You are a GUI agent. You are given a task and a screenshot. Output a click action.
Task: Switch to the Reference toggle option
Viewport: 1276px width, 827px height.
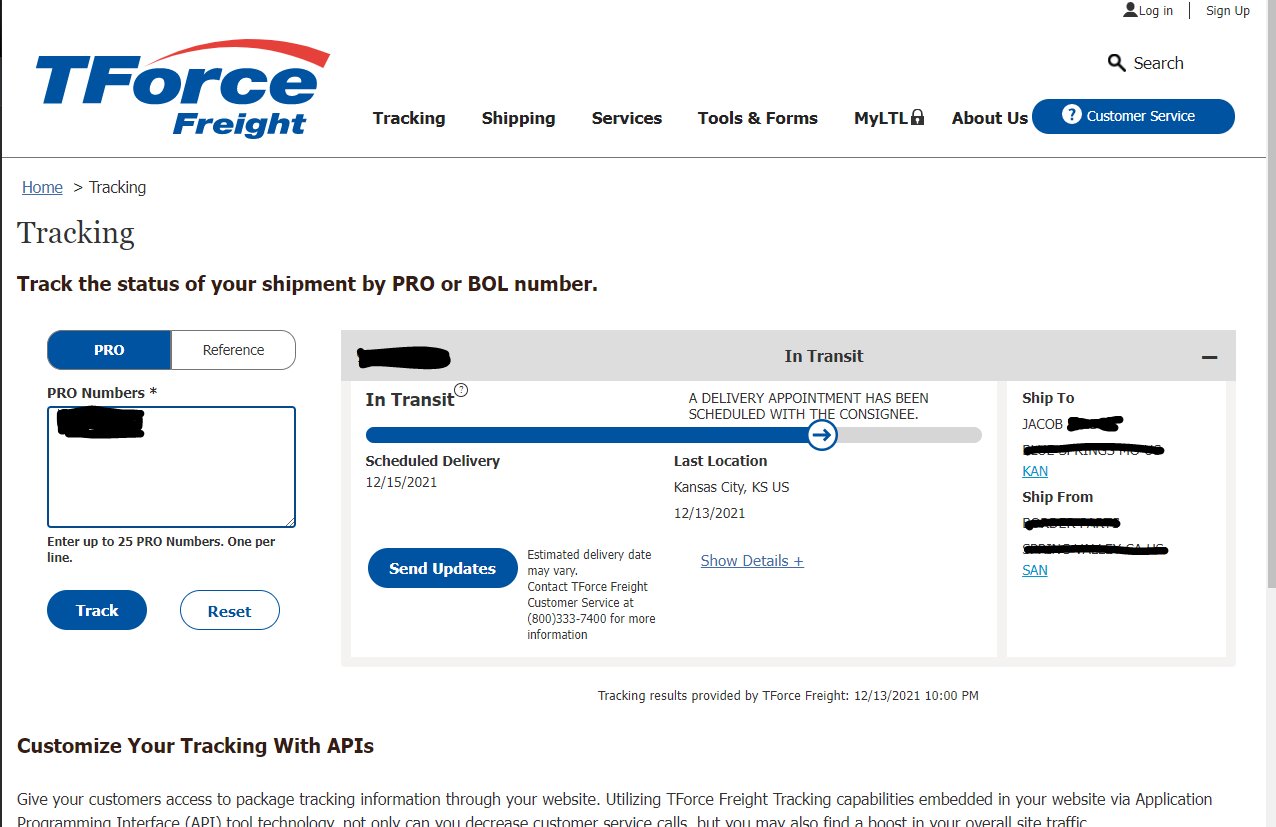tap(233, 350)
